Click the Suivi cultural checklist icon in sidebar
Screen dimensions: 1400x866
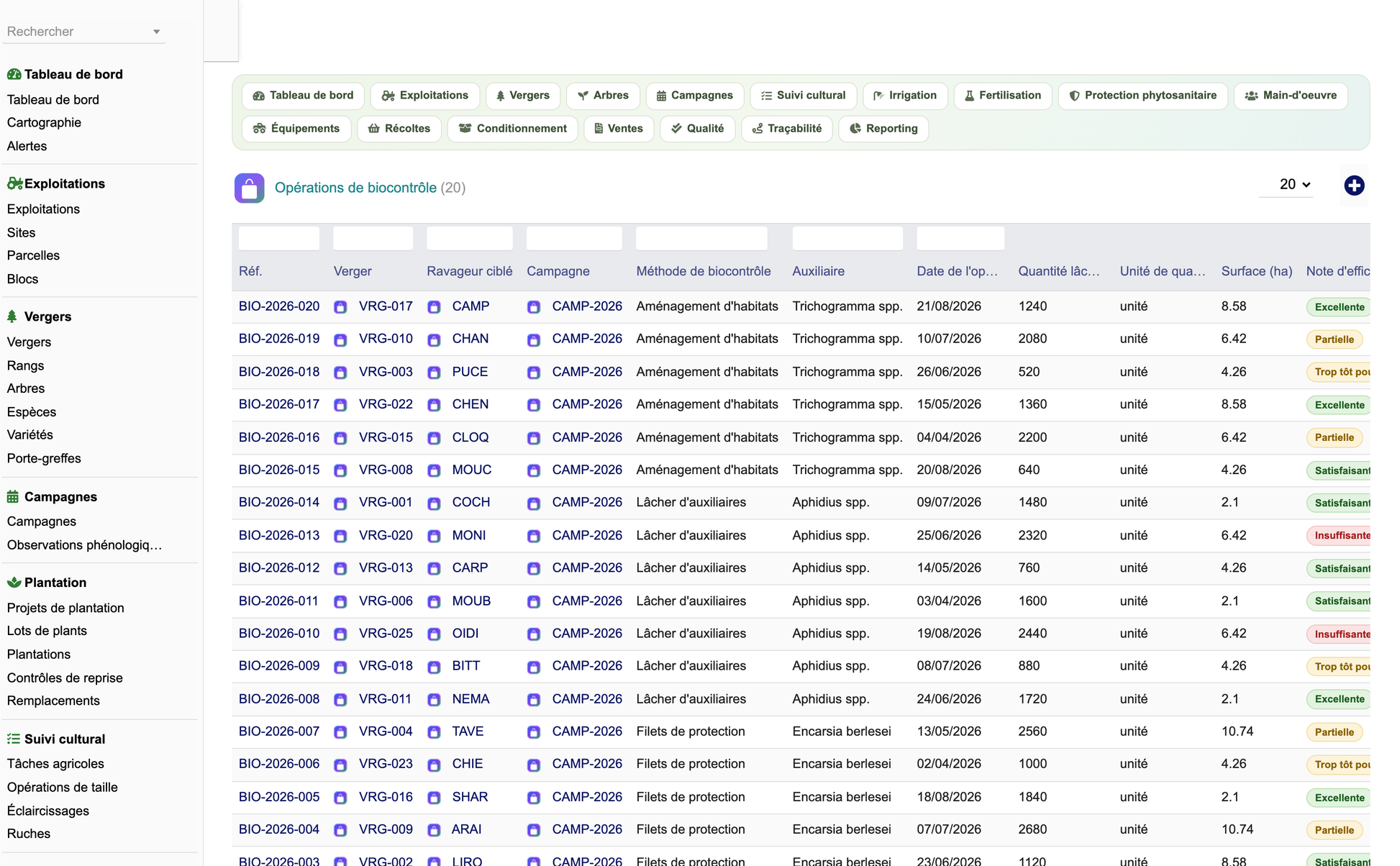[x=14, y=739]
